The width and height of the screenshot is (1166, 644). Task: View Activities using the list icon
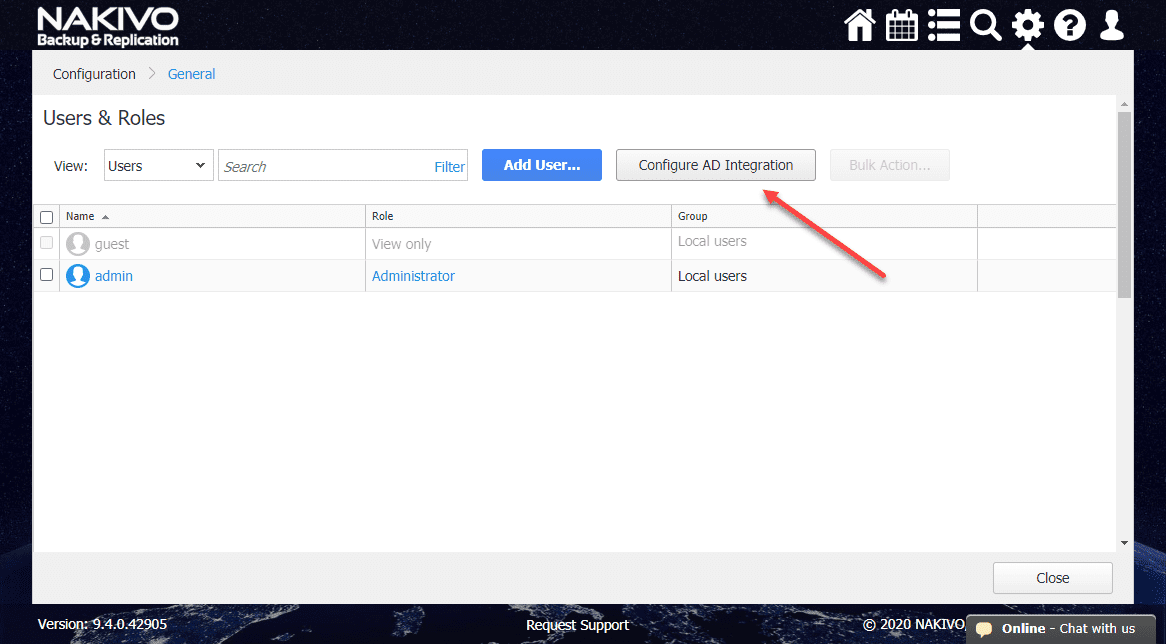tap(943, 25)
